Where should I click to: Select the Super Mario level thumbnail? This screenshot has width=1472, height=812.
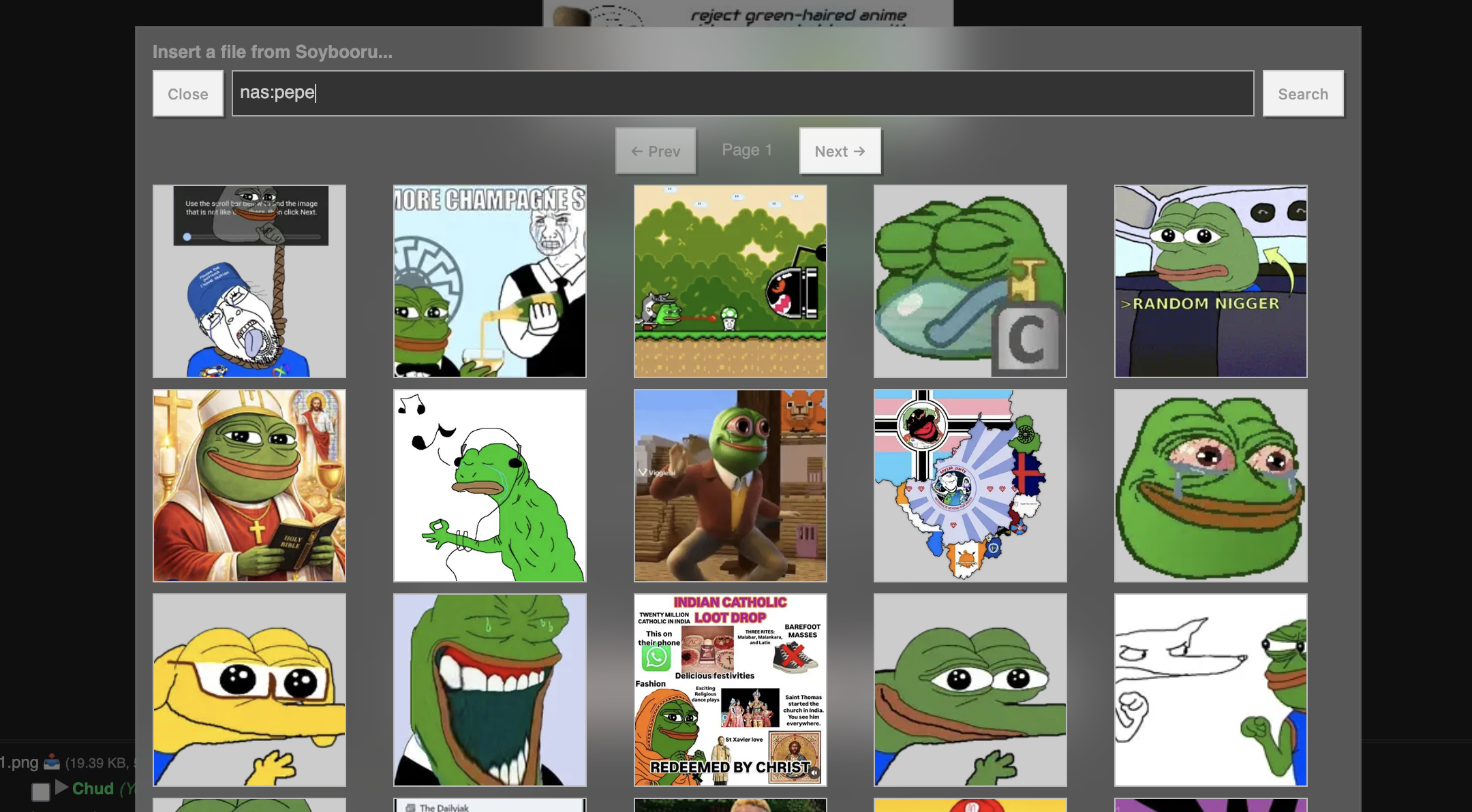(730, 281)
